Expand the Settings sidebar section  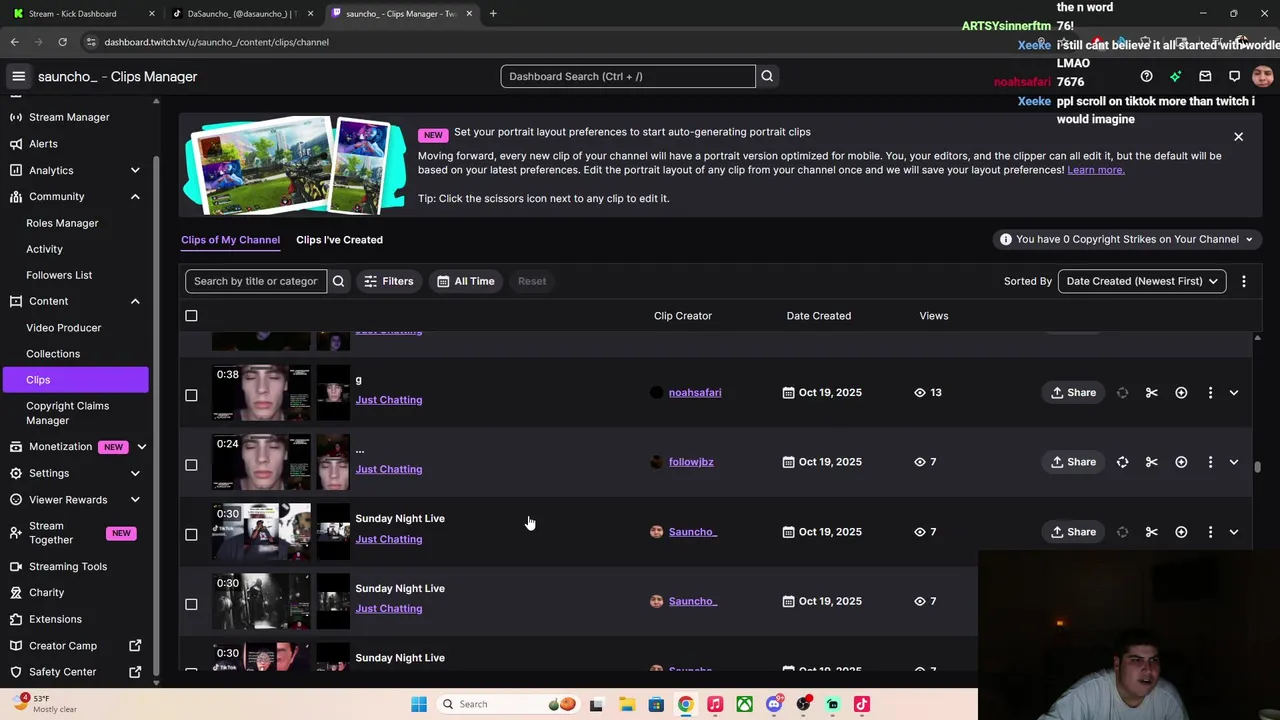[x=135, y=473]
